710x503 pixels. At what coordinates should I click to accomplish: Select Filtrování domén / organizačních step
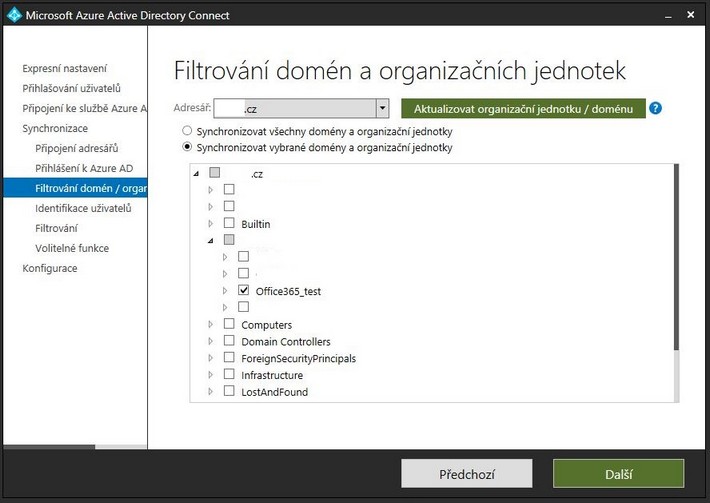click(75, 188)
